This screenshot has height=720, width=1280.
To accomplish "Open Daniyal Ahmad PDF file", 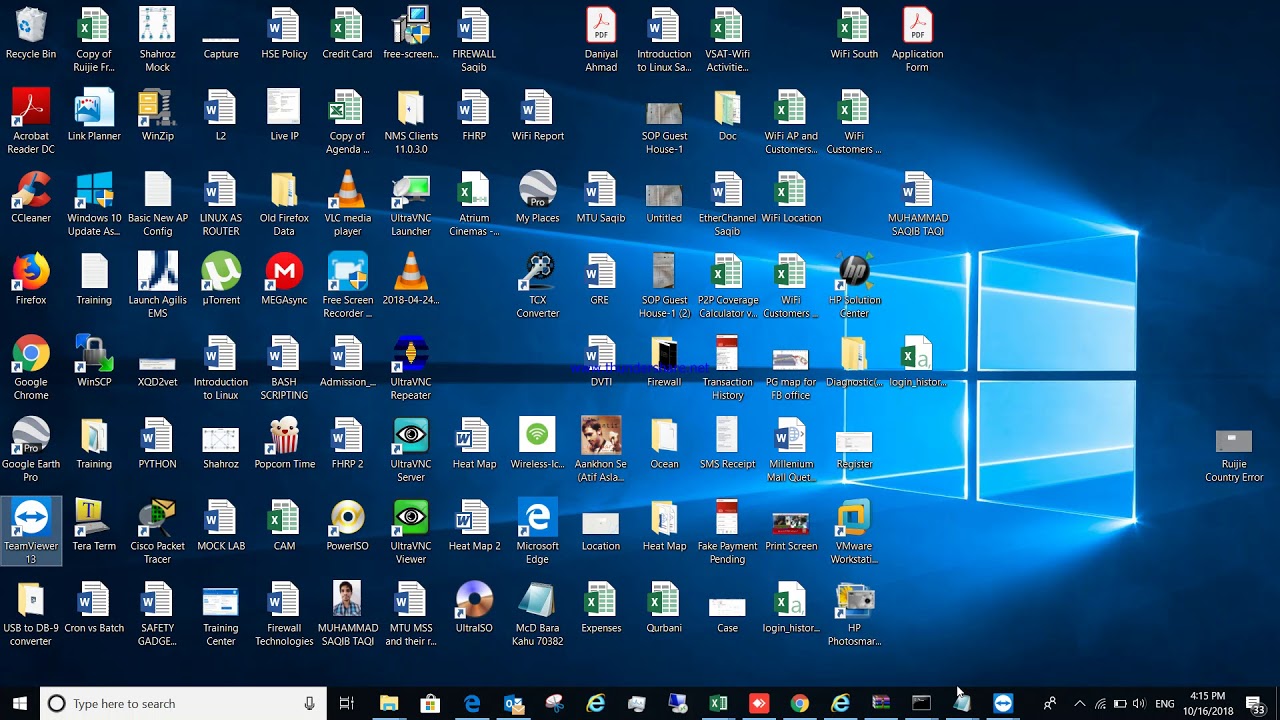I will click(x=601, y=40).
